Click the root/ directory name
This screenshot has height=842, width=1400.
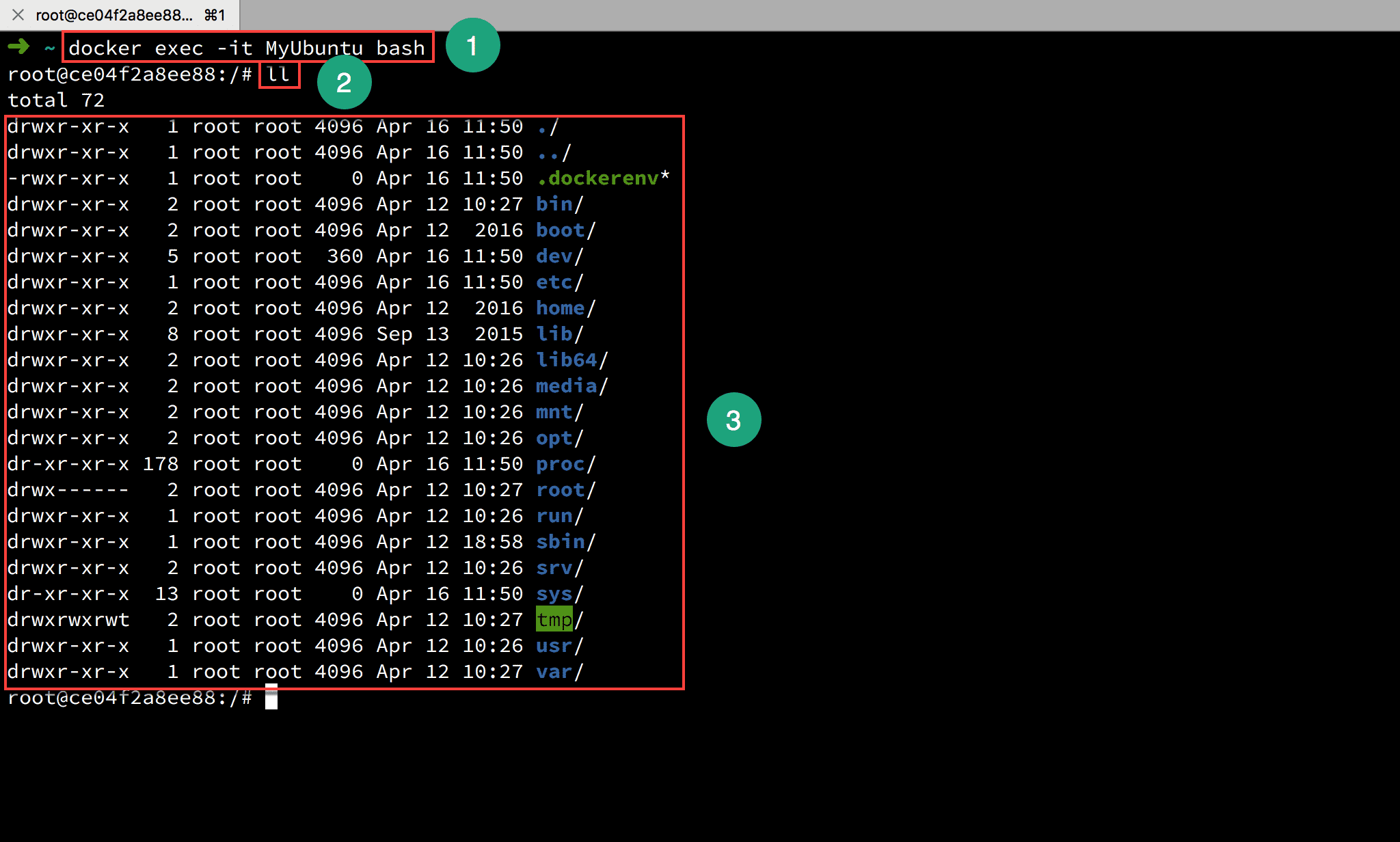click(x=566, y=490)
